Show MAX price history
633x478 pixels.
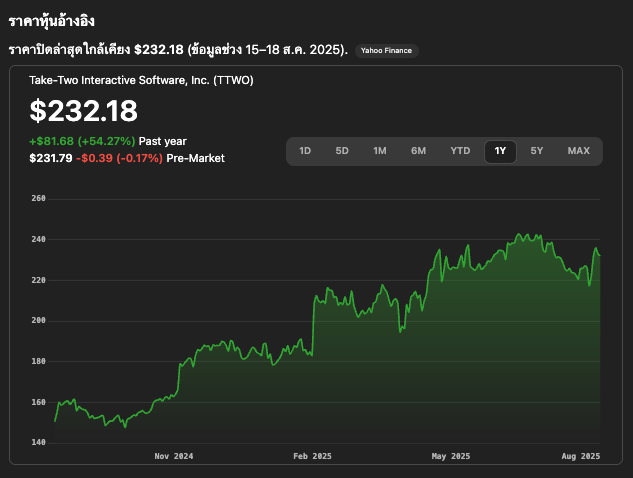(x=579, y=151)
